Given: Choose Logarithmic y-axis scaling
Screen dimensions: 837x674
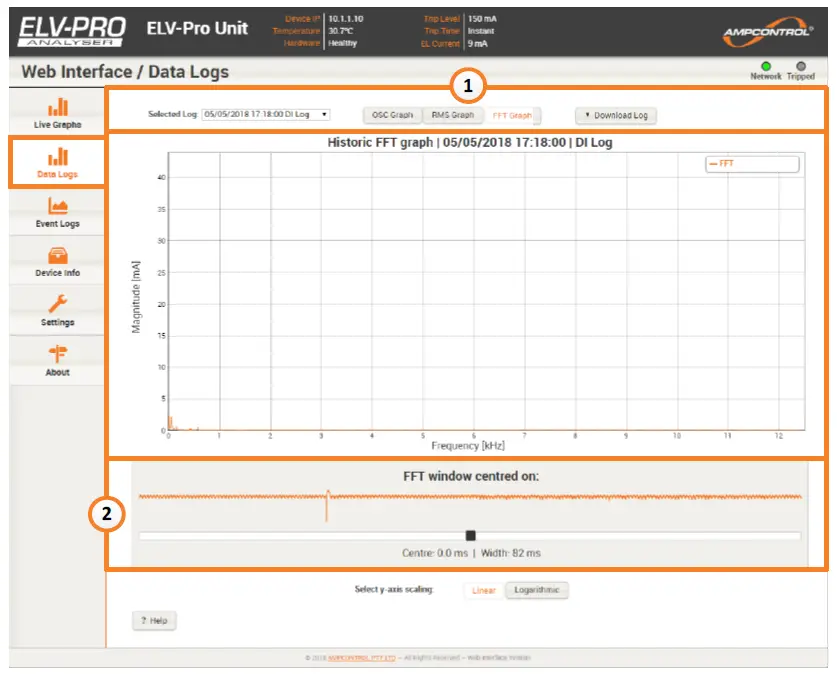Looking at the screenshot, I should [536, 590].
